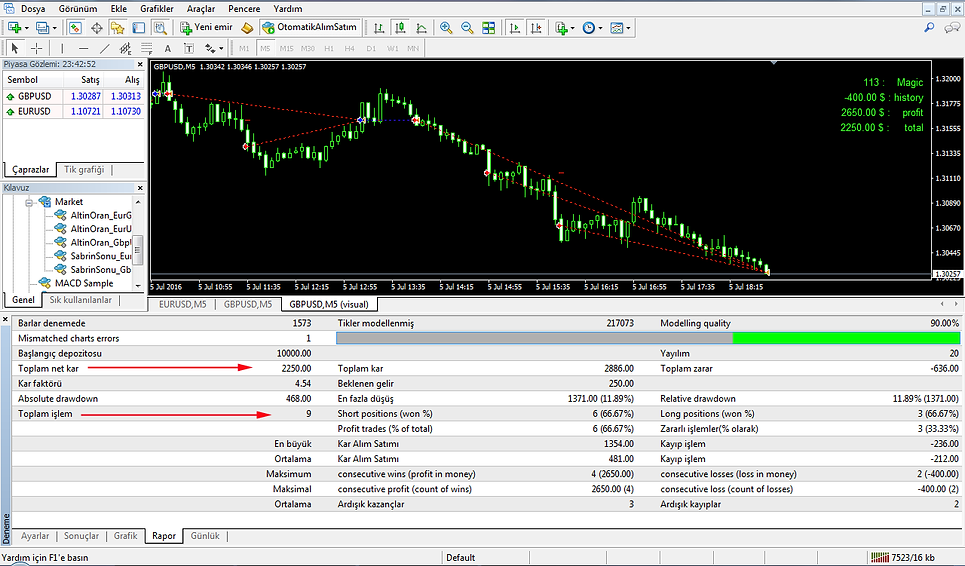Screen dimensions: 965x566
Task: Click the Yeni emir button
Action: [x=207, y=28]
